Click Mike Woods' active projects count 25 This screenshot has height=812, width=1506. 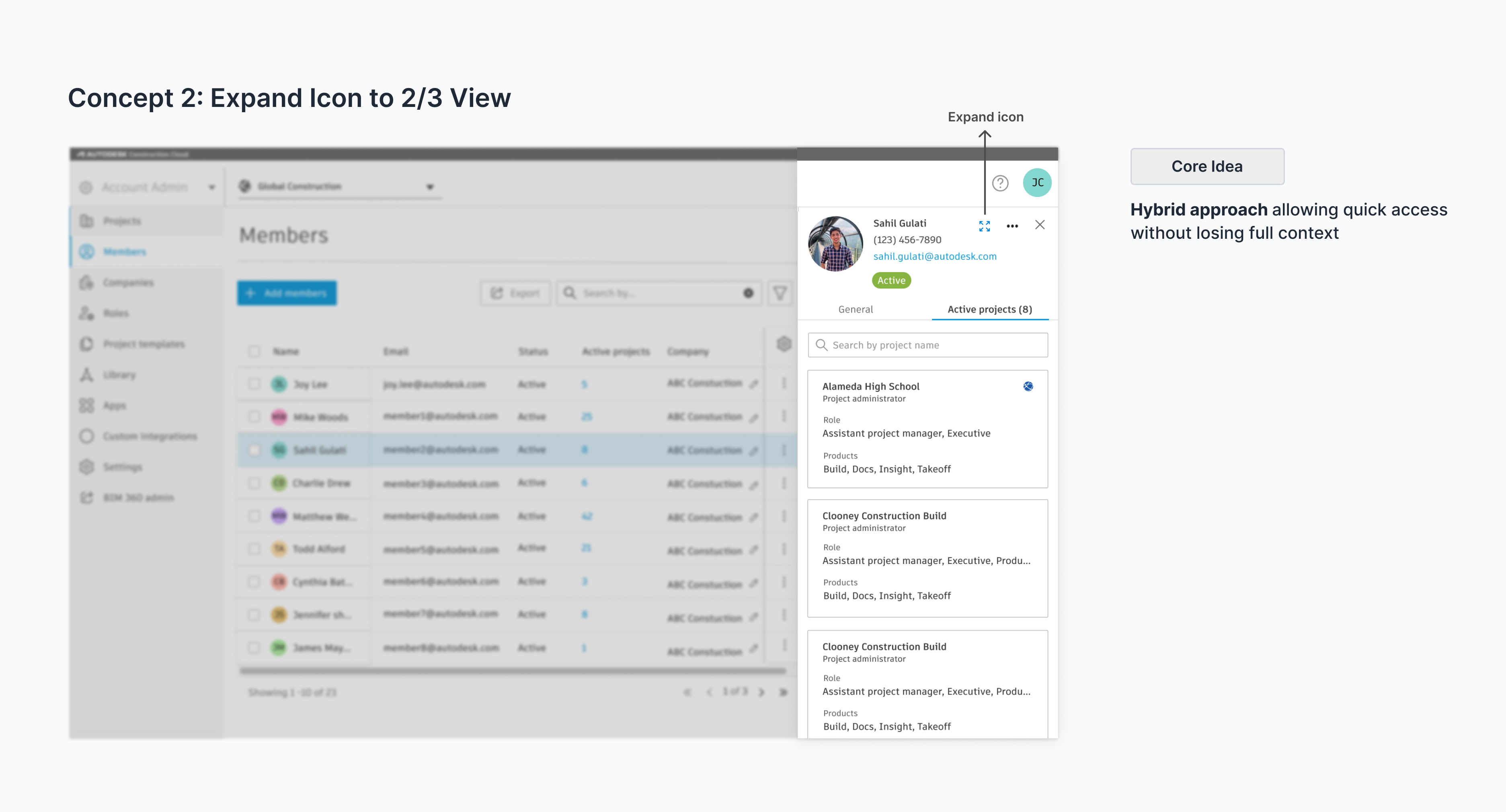pyautogui.click(x=587, y=416)
